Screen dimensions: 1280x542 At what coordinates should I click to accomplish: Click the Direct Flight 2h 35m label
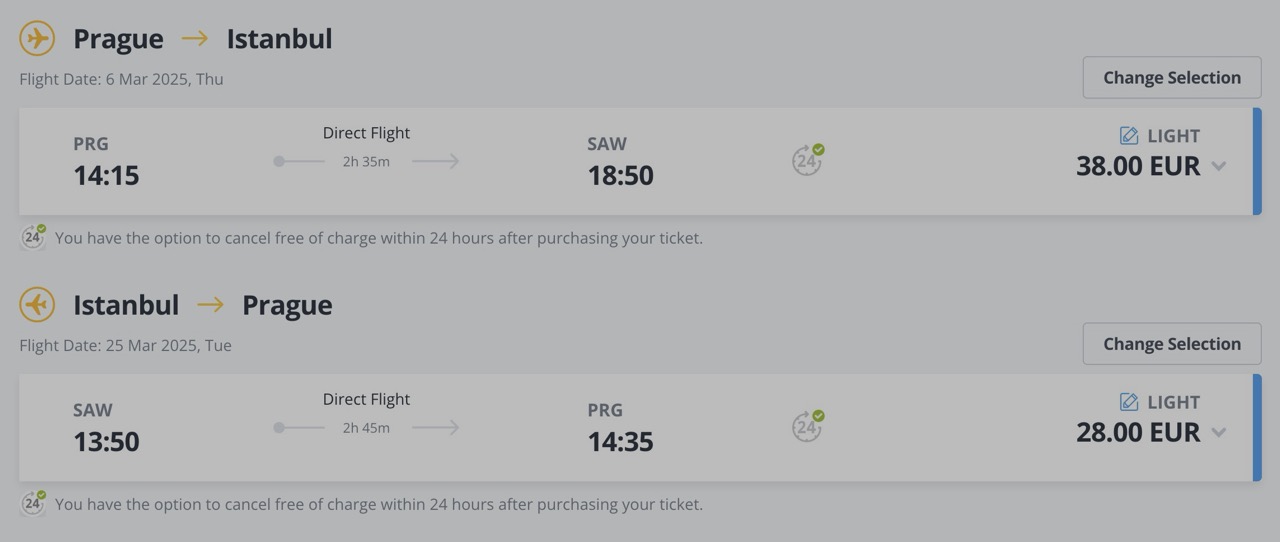pos(366,146)
